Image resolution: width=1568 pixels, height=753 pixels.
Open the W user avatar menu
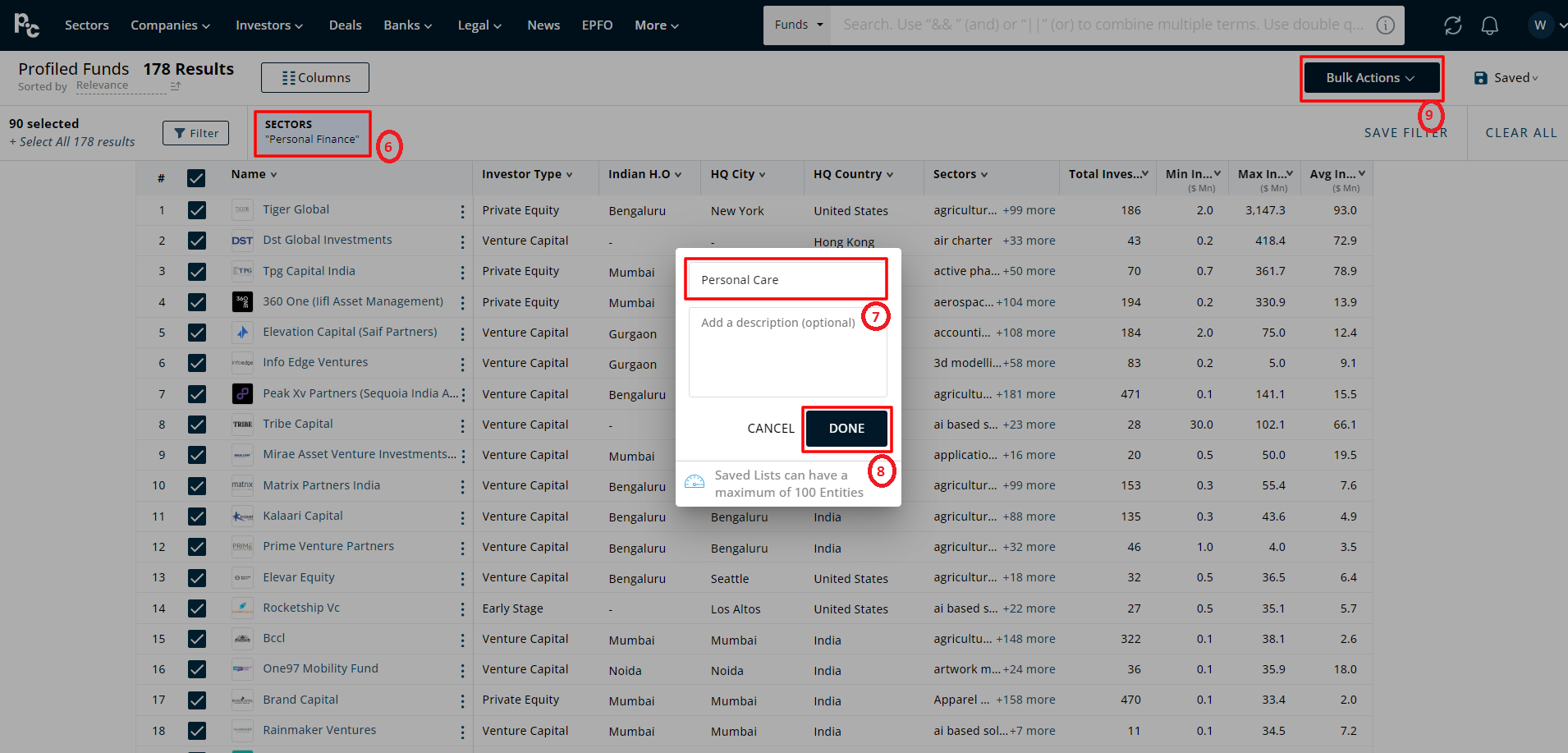click(x=1540, y=25)
